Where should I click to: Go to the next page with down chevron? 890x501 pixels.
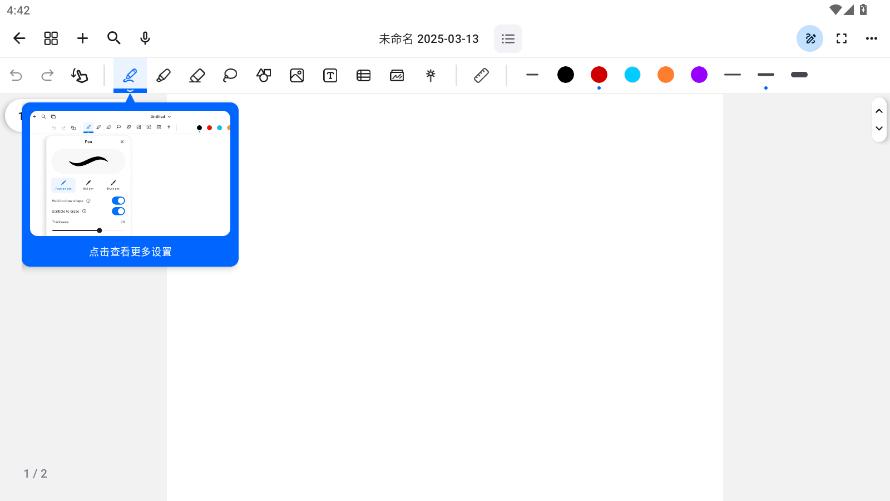click(879, 128)
